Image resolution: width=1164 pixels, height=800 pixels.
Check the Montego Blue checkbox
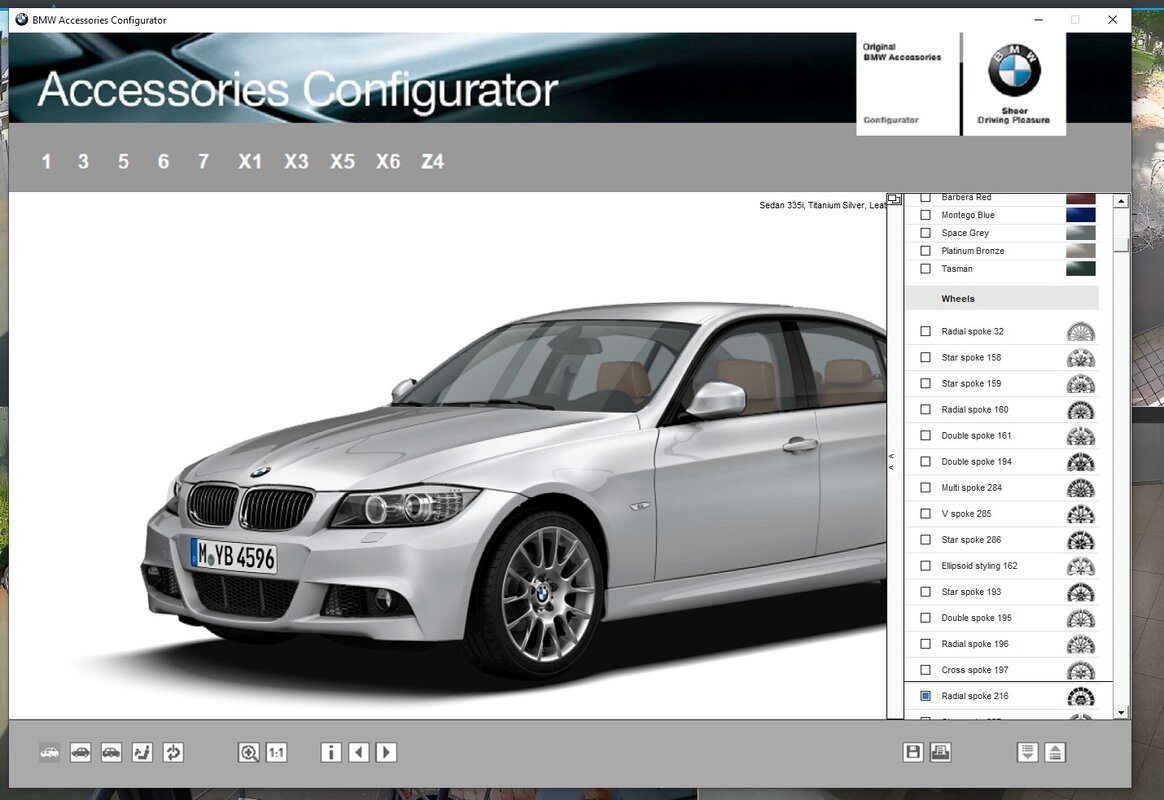pyautogui.click(x=925, y=215)
